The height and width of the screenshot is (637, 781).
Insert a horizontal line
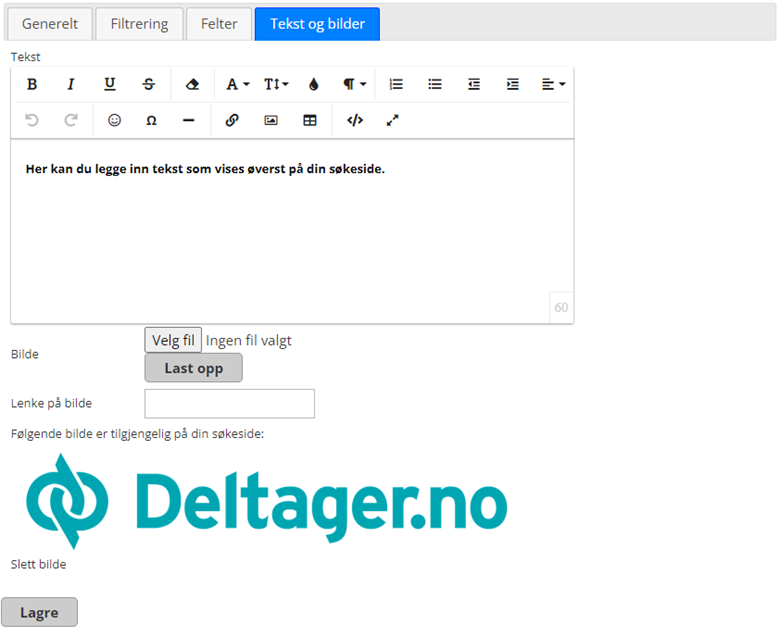coord(188,120)
